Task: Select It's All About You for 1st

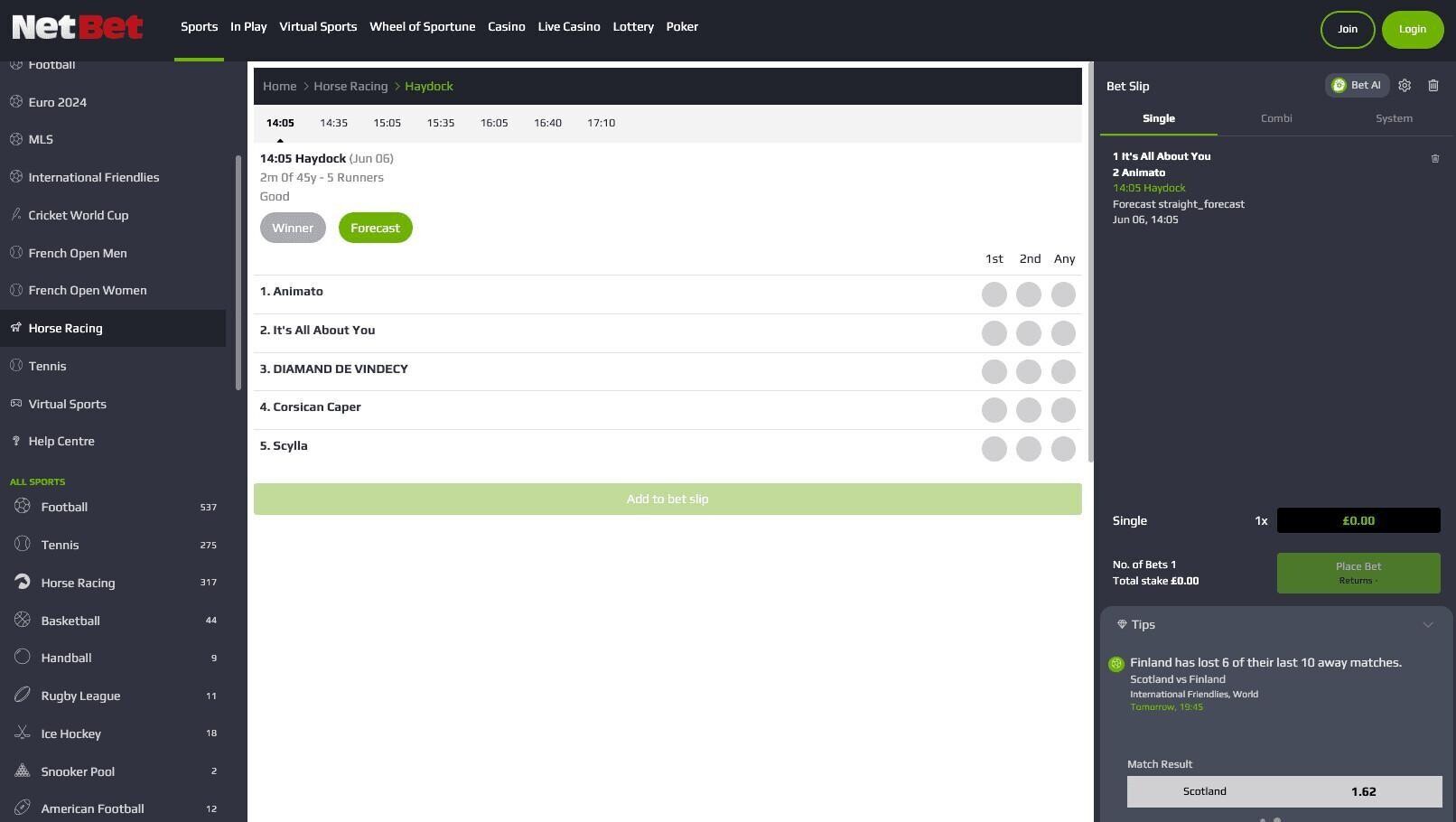Action: pyautogui.click(x=994, y=333)
